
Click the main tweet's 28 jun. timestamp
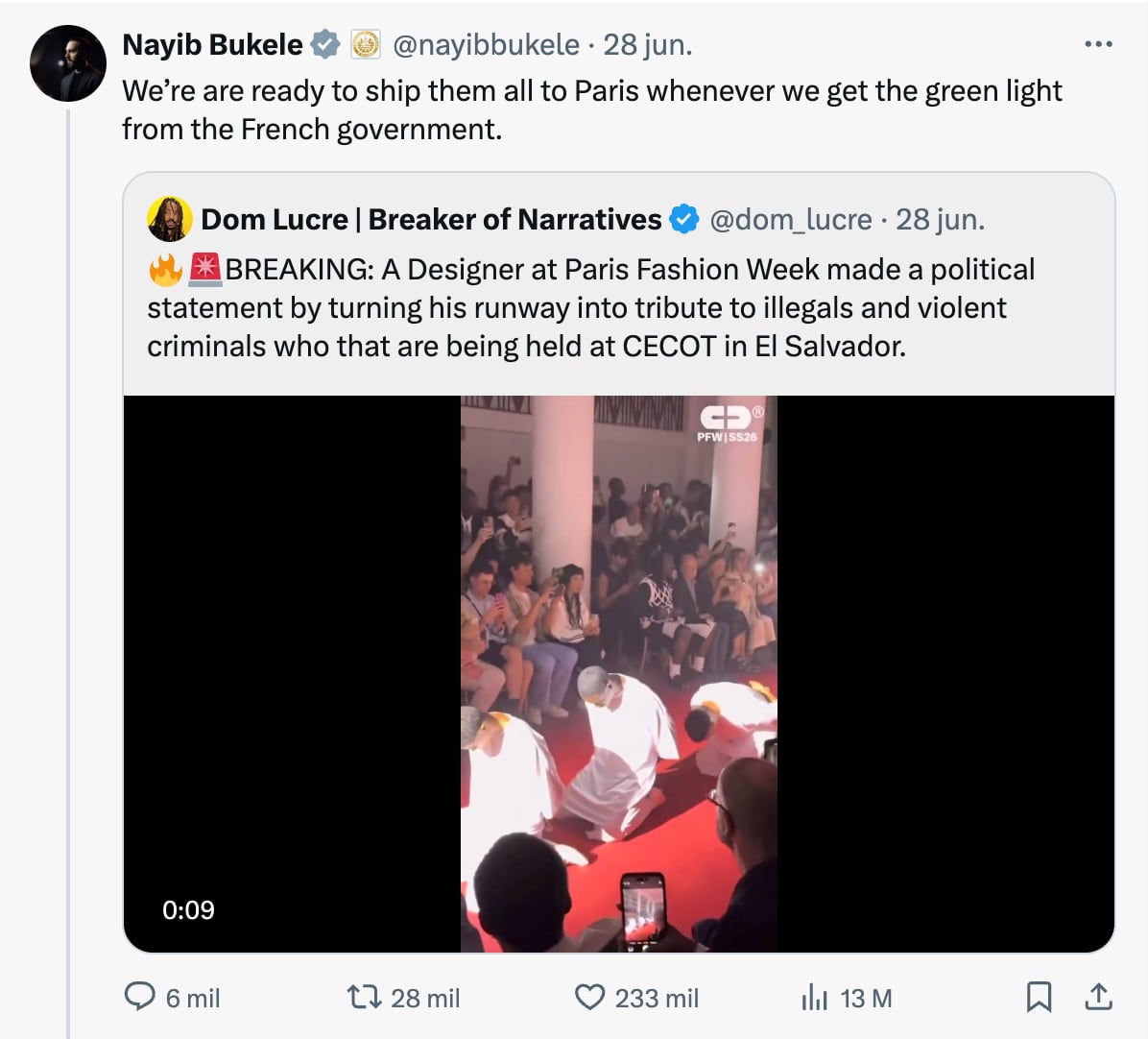click(647, 44)
